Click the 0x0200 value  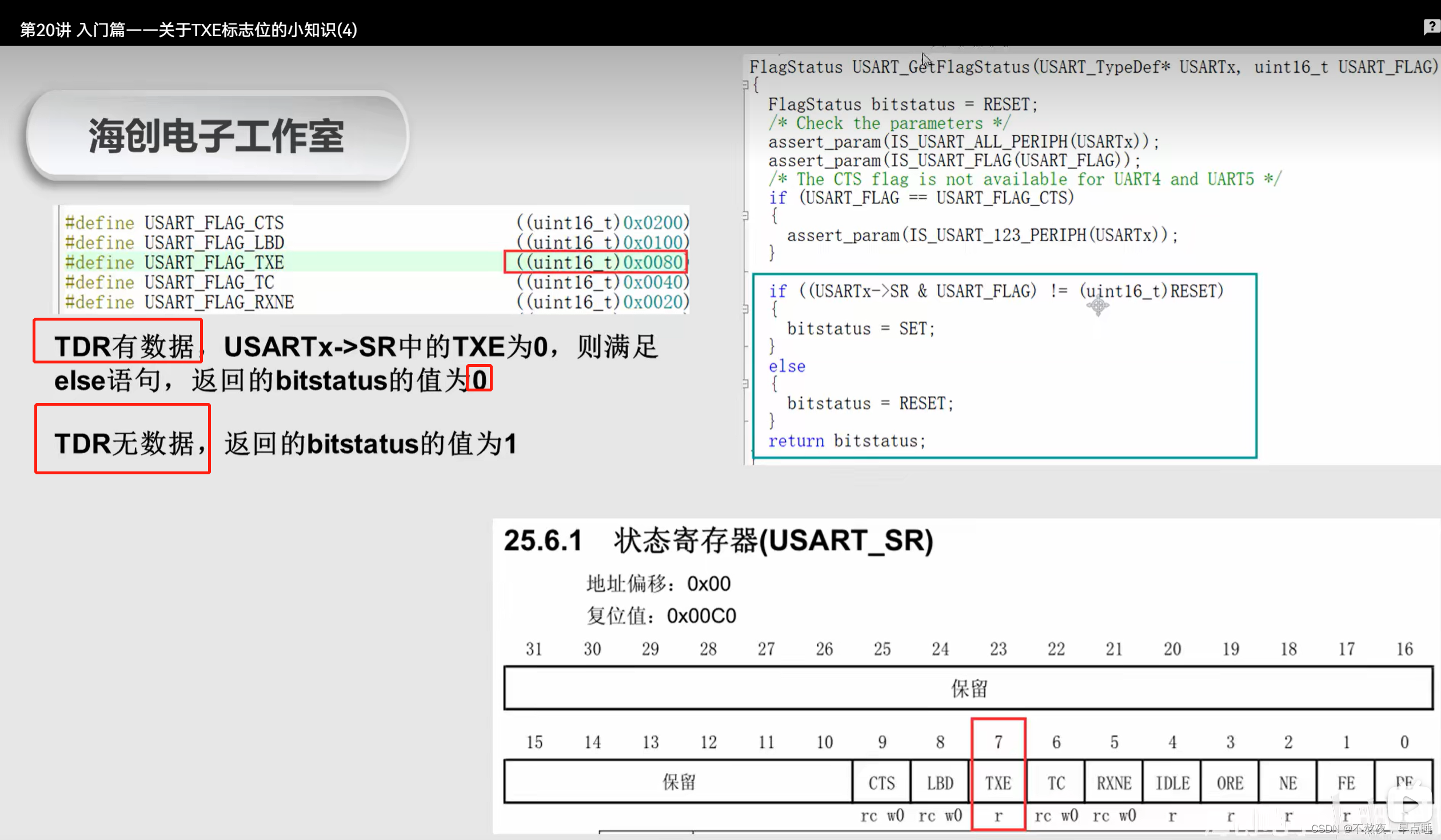[652, 222]
